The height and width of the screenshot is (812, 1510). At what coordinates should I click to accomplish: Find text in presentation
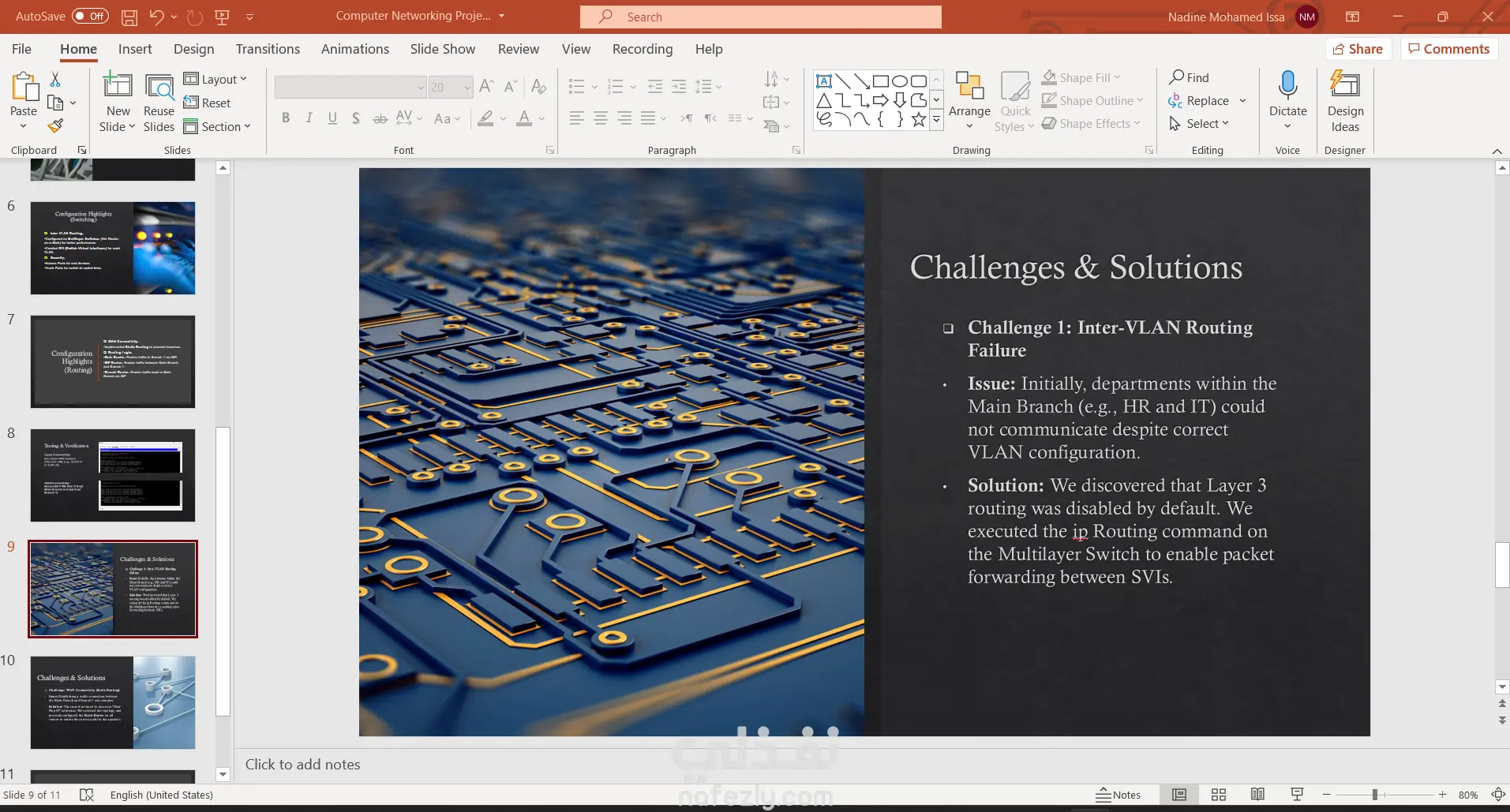click(1189, 77)
